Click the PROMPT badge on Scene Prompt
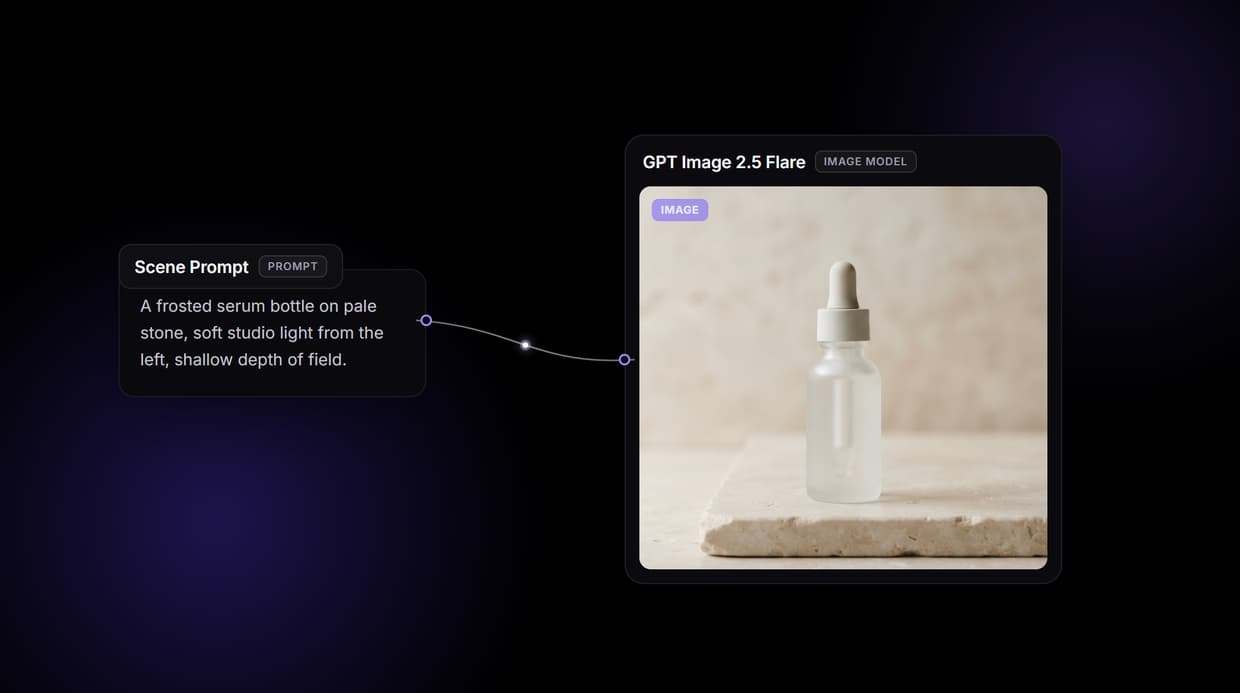Viewport: 1240px width, 693px height. 293,266
